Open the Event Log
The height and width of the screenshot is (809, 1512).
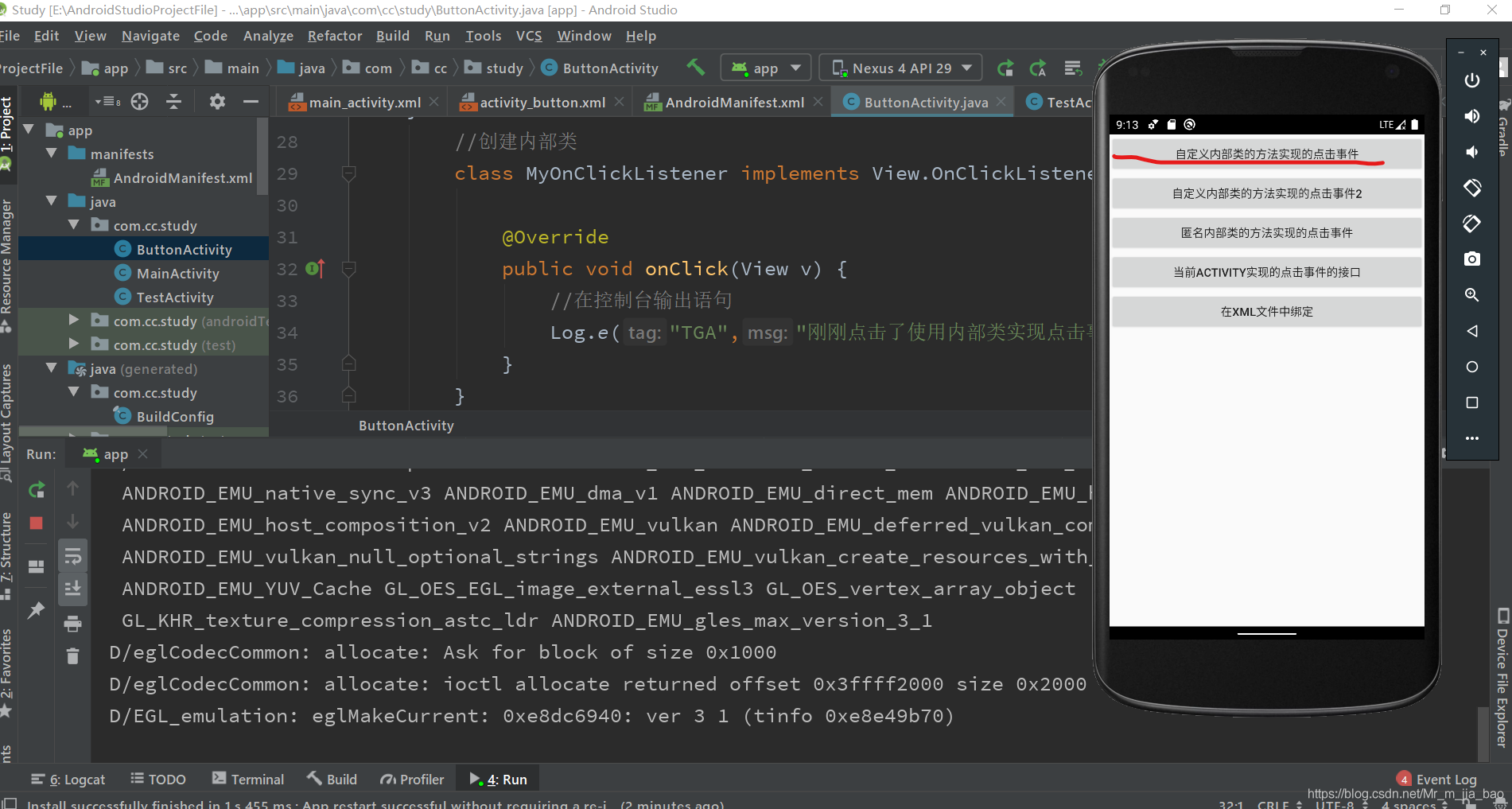tap(1436, 780)
